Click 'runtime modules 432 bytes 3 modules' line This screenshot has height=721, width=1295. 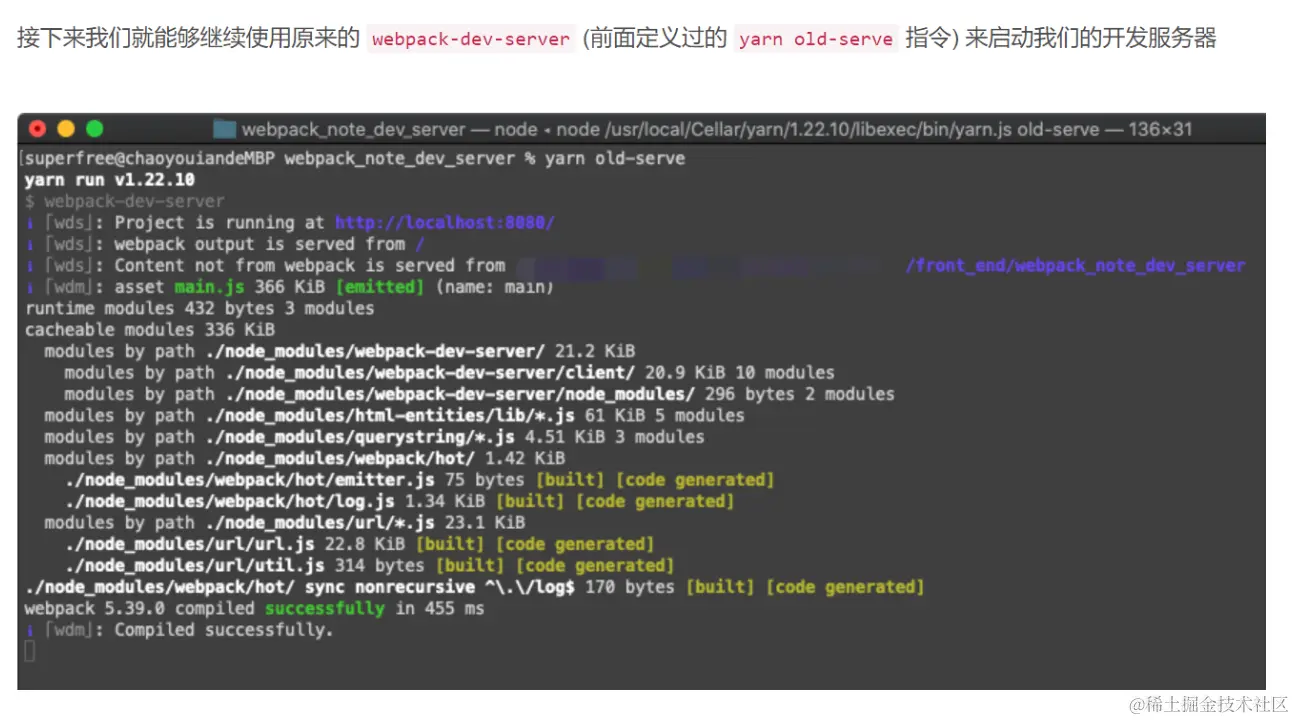pos(200,309)
